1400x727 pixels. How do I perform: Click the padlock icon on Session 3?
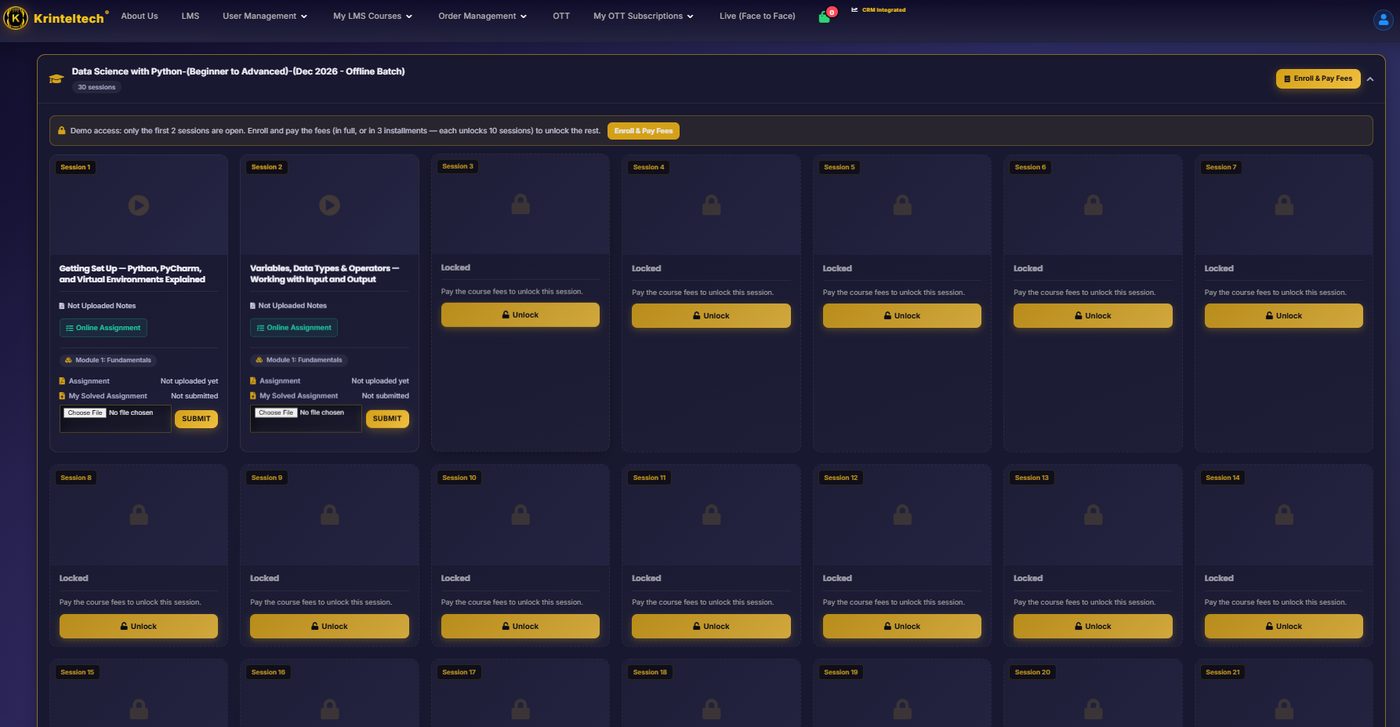(520, 204)
